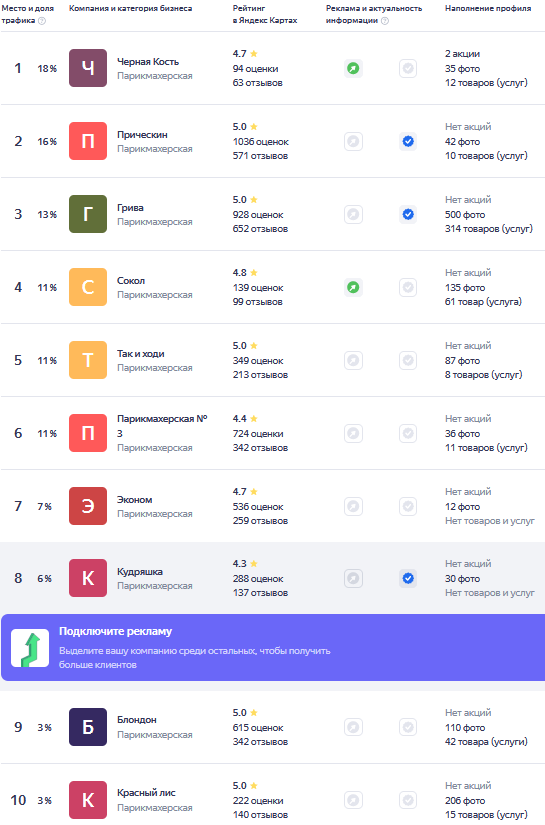Click the help icon beside Реклама и актуальность информации
Image resolution: width=545 pixels, height=825 pixels.
pyautogui.click(x=385, y=21)
